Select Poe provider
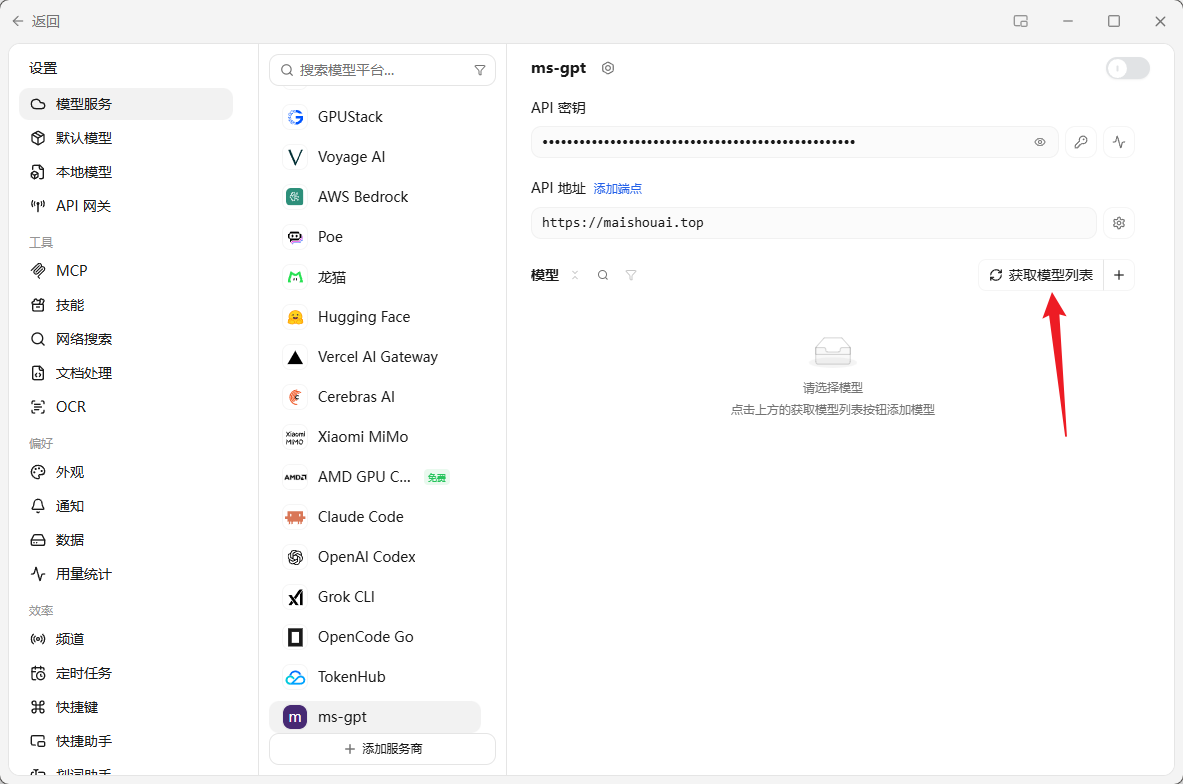 click(x=375, y=237)
